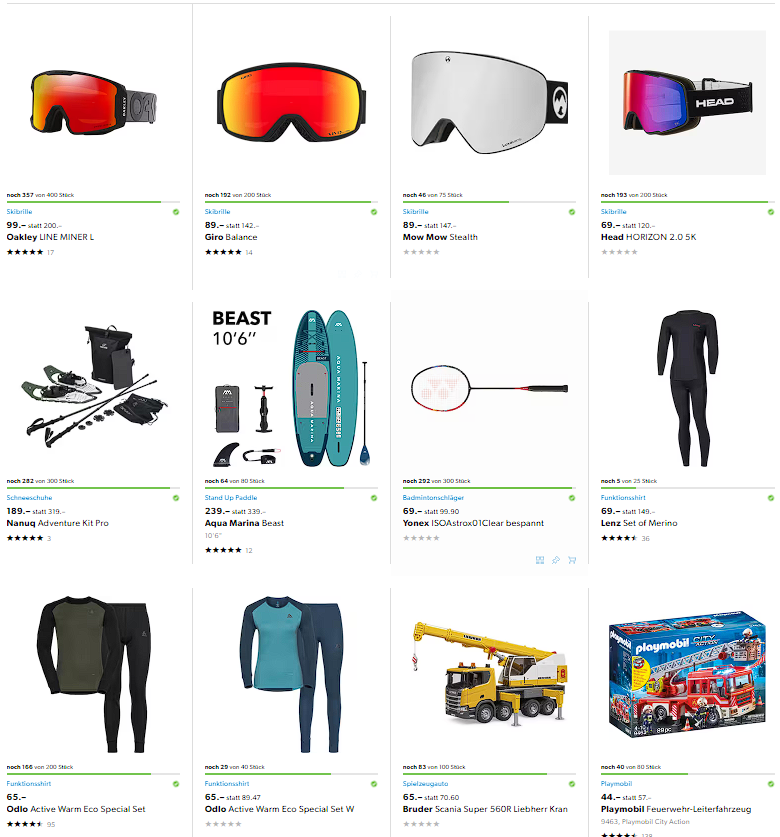The width and height of the screenshot is (780, 837).
Task: Click the Nanuq Adventure Kit Pro image
Action: click(x=93, y=385)
